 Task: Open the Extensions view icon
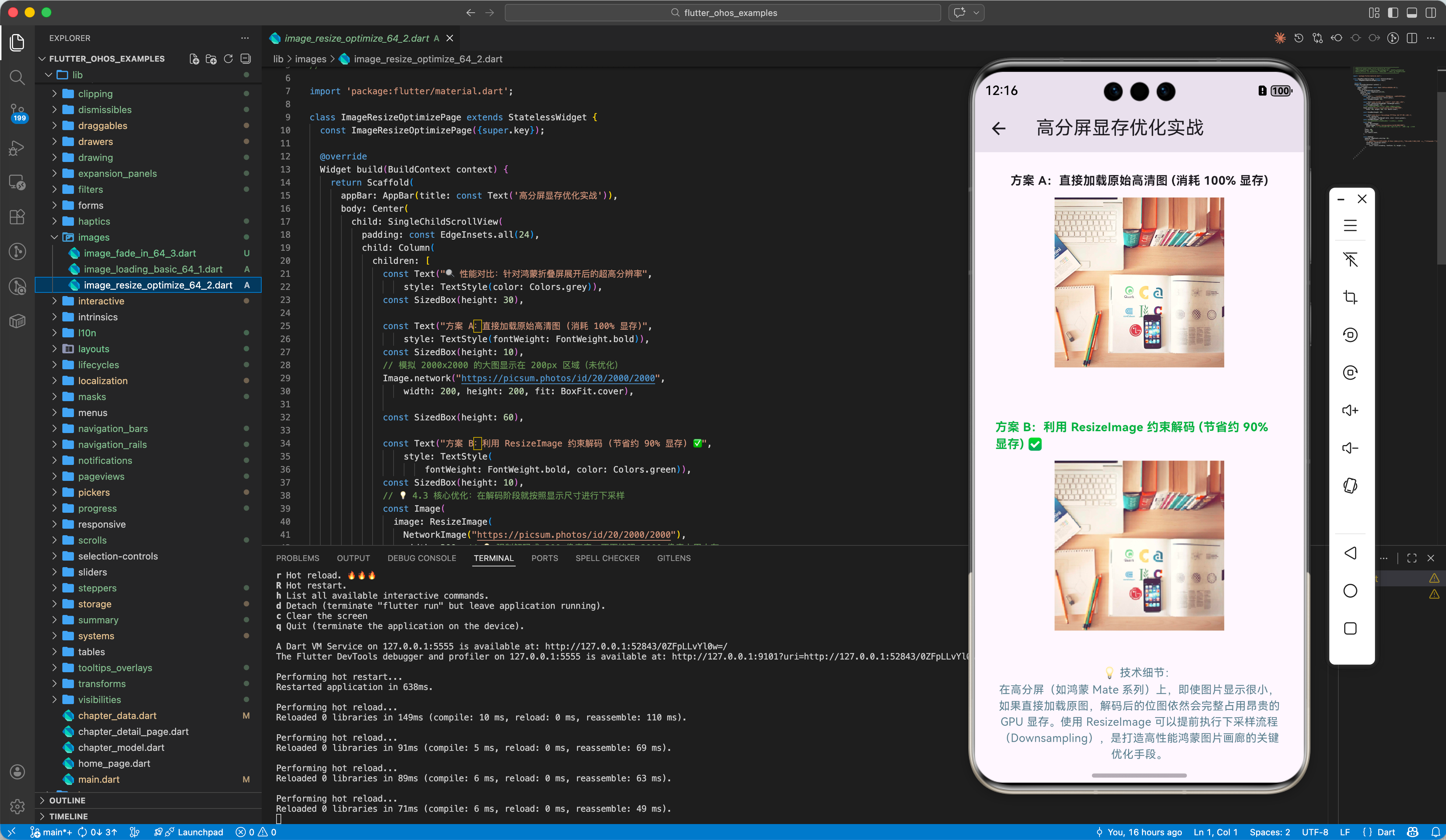click(x=17, y=216)
